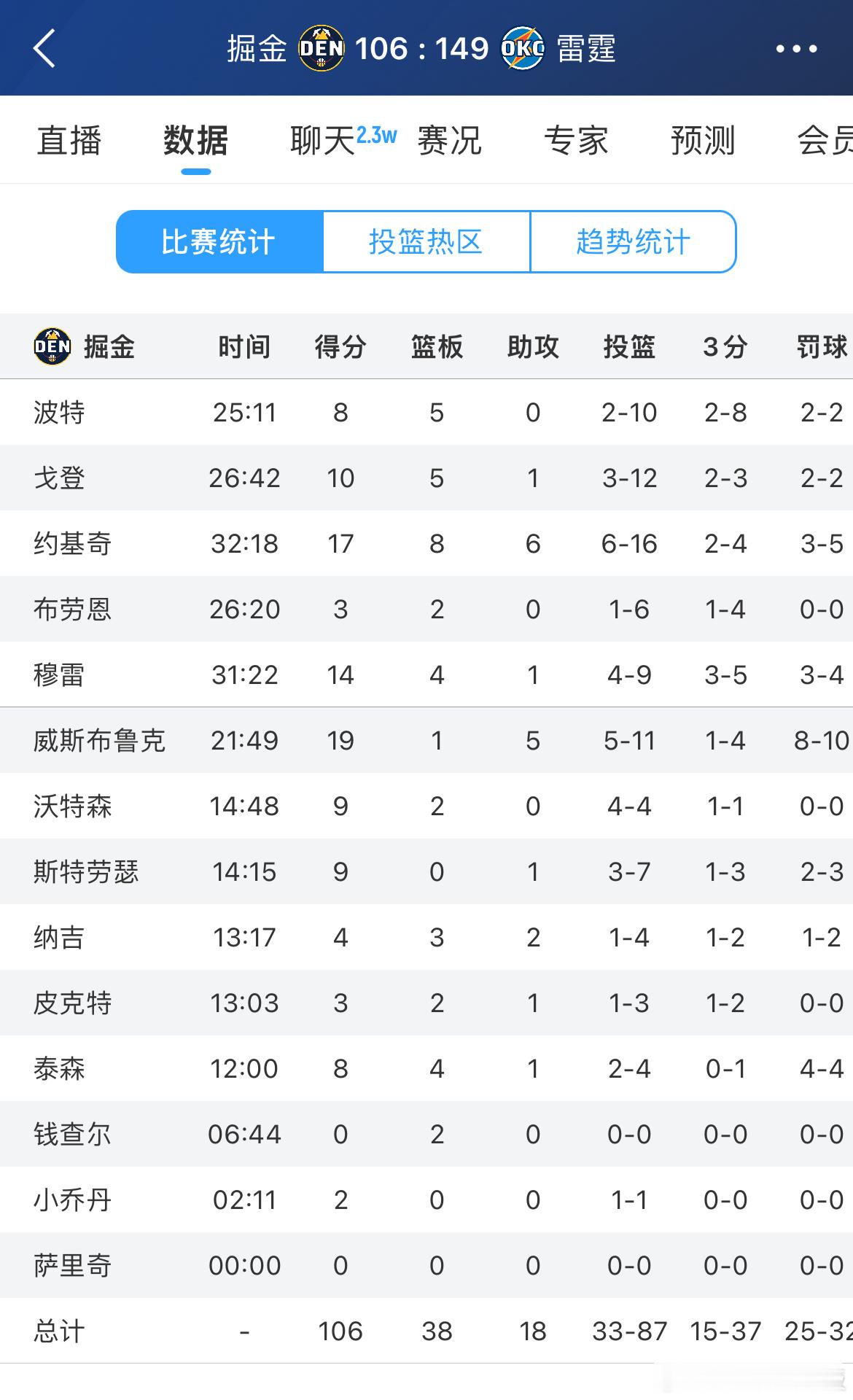Open the 聊天 chat tab
The image size is (853, 1400).
322,140
